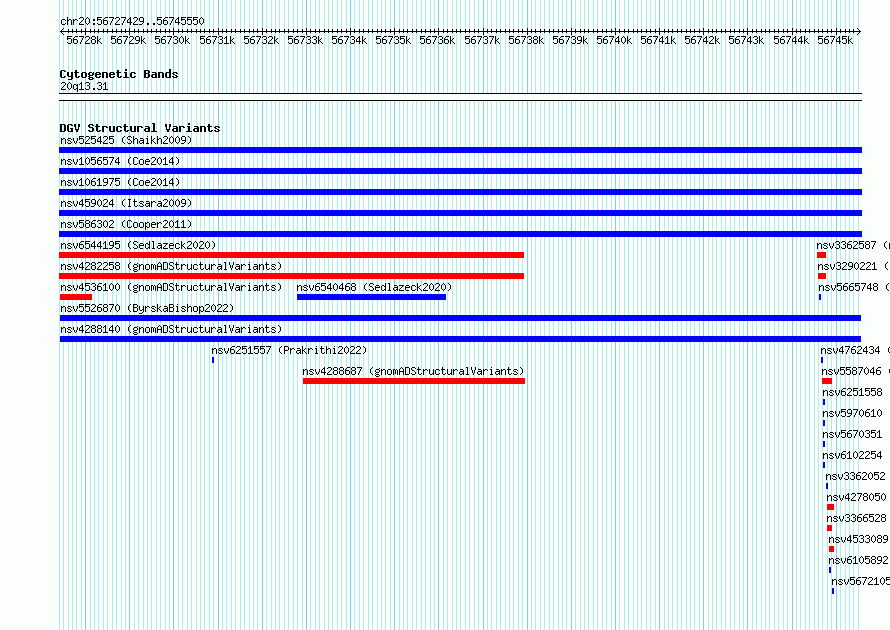The width and height of the screenshot is (890, 630).
Task: Click the nsv6105892 variant label
Action: 858,560
